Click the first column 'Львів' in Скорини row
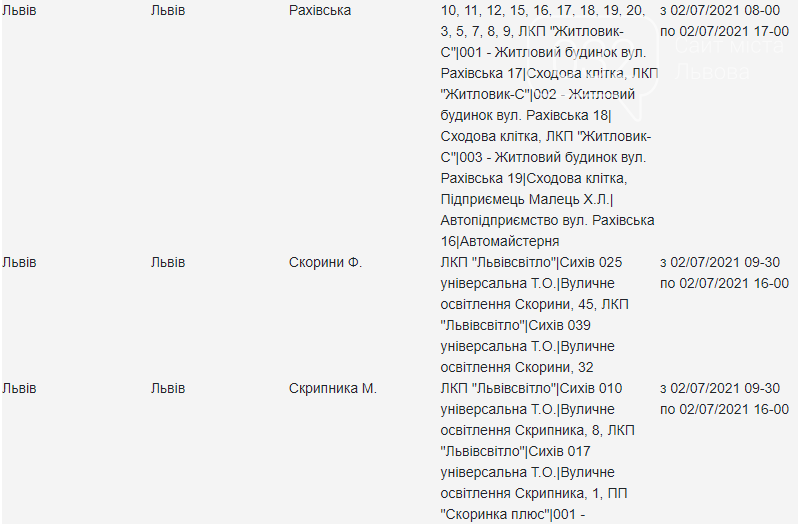The image size is (798, 524). click(x=19, y=263)
